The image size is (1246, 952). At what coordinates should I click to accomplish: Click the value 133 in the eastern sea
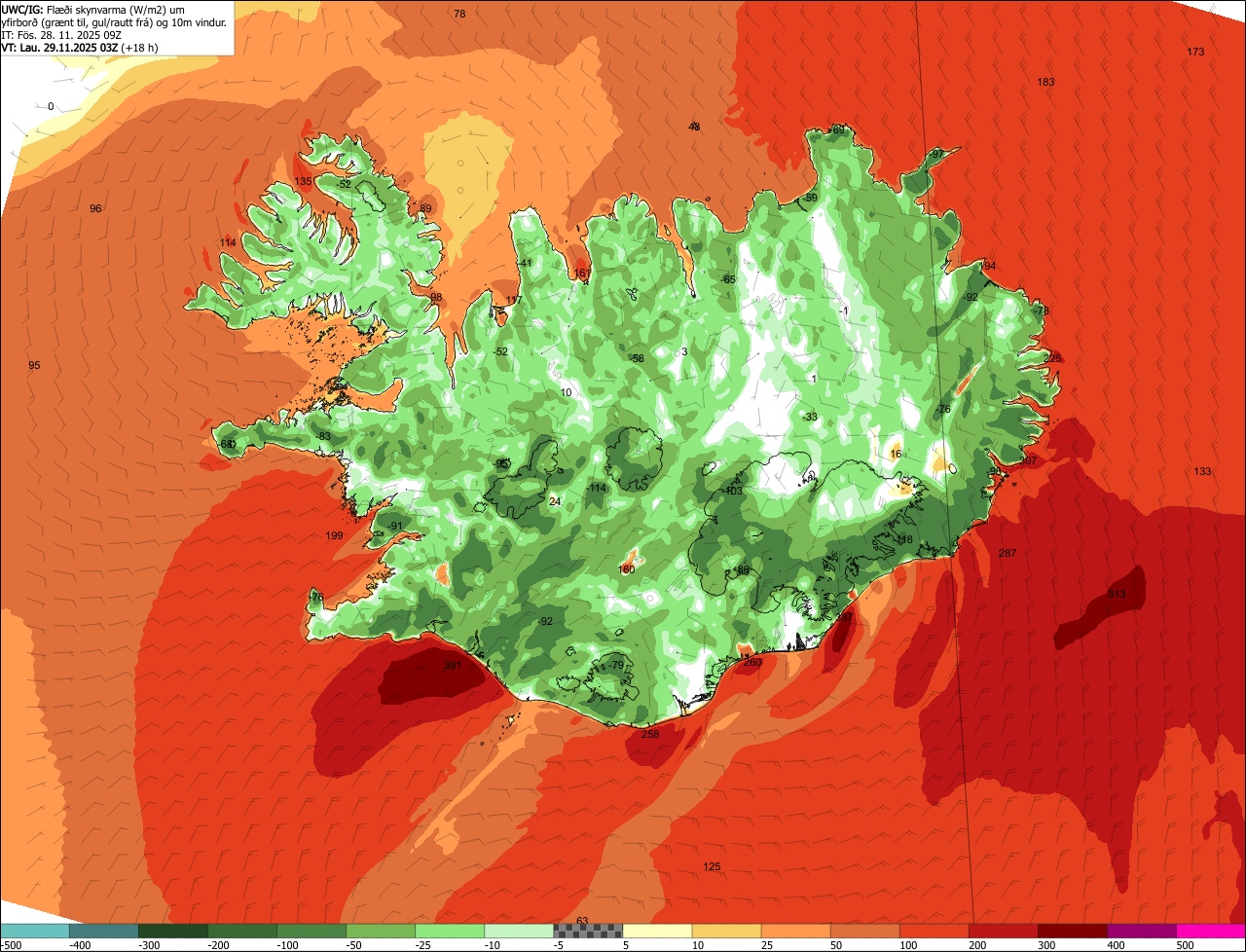(1203, 471)
